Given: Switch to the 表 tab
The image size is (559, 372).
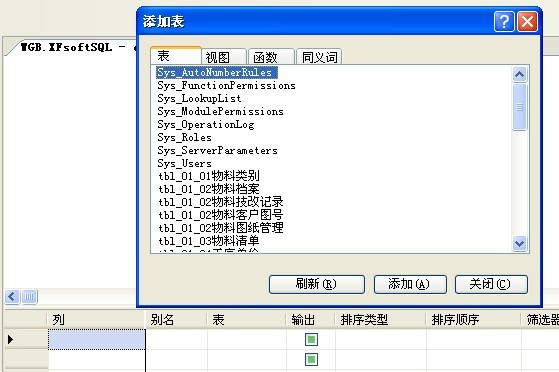Looking at the screenshot, I should 176,56.
